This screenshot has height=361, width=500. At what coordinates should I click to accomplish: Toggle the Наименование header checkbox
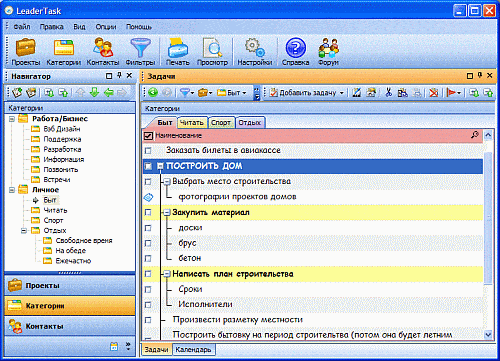tap(148, 135)
